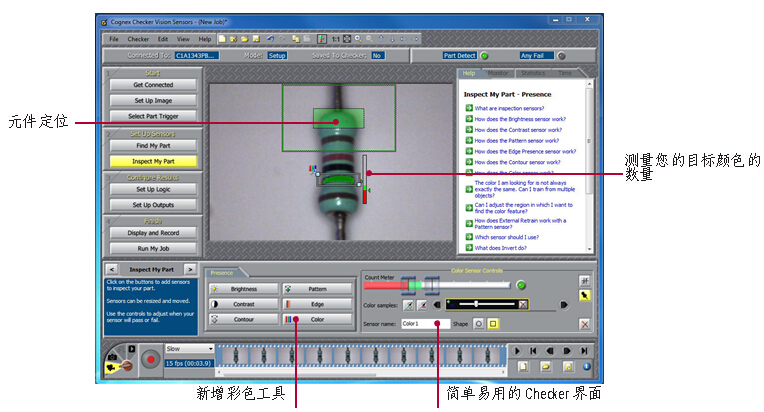Click the red-green meter icon in top toolbar

322,39
